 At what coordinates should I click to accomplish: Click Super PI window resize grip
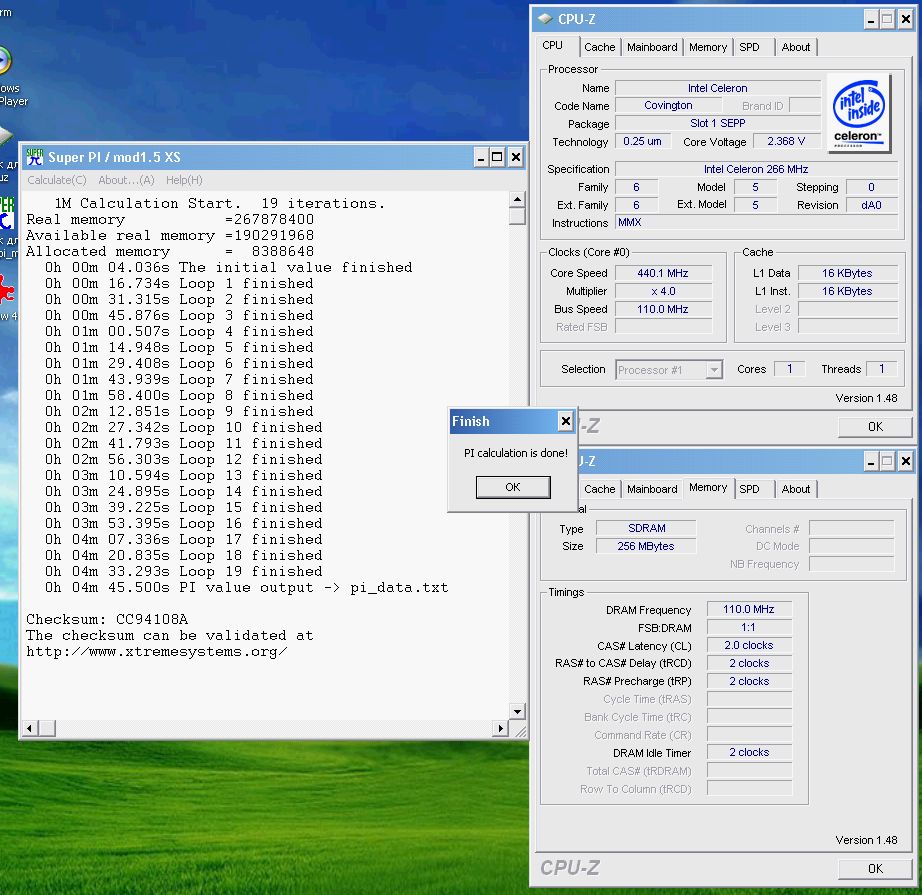[x=520, y=731]
